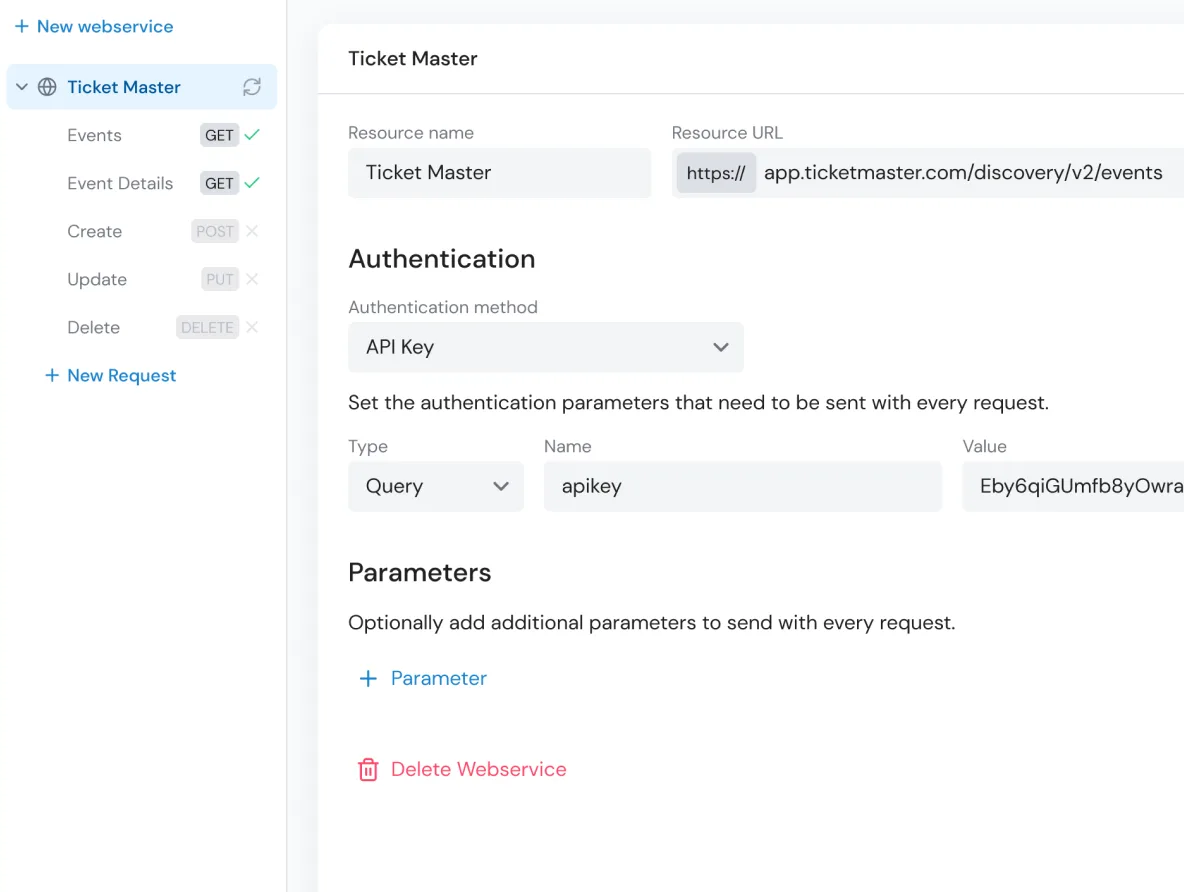Click the X icon next to Delete
The image size is (1184, 892).
252,327
